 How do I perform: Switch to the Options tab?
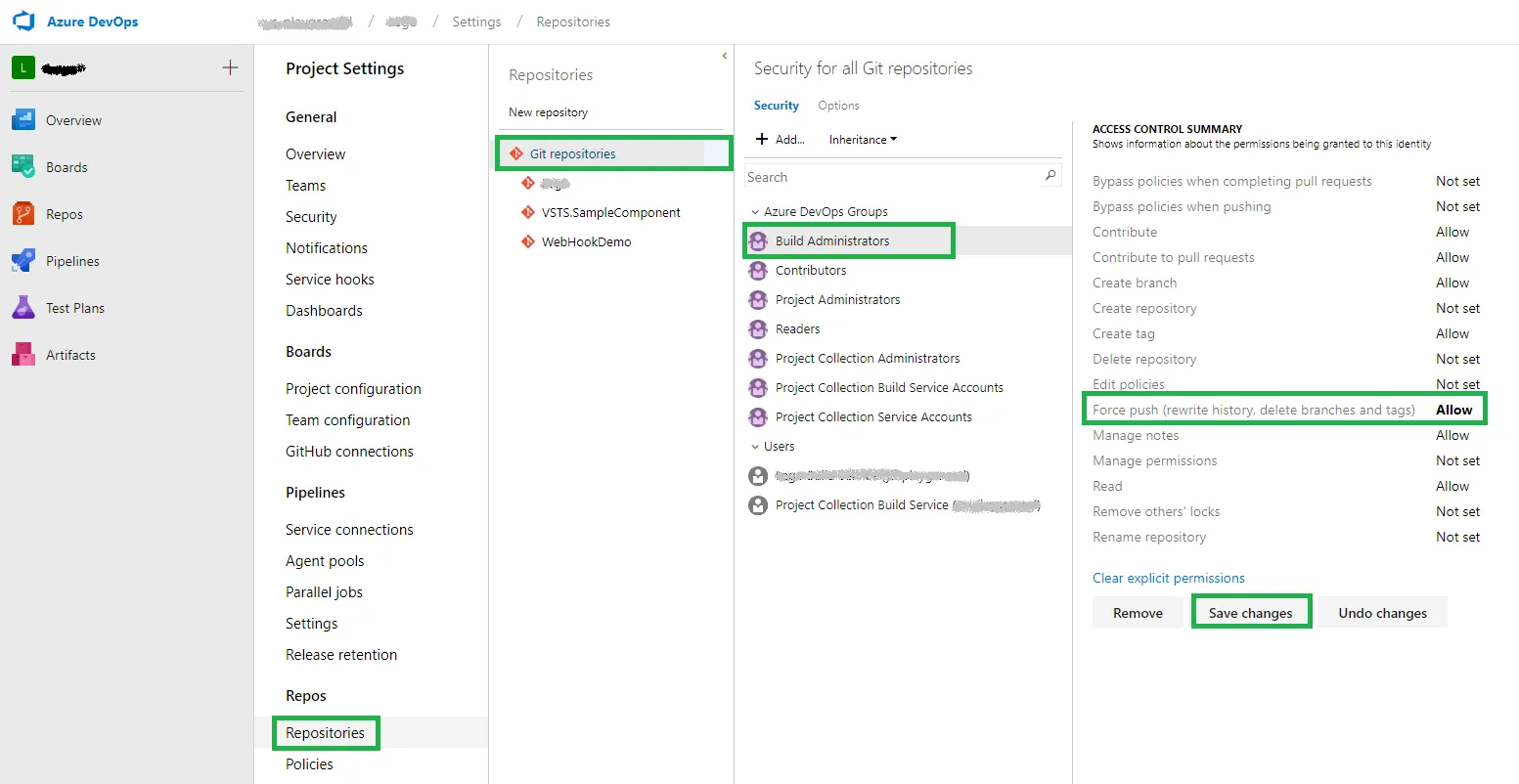[838, 106]
